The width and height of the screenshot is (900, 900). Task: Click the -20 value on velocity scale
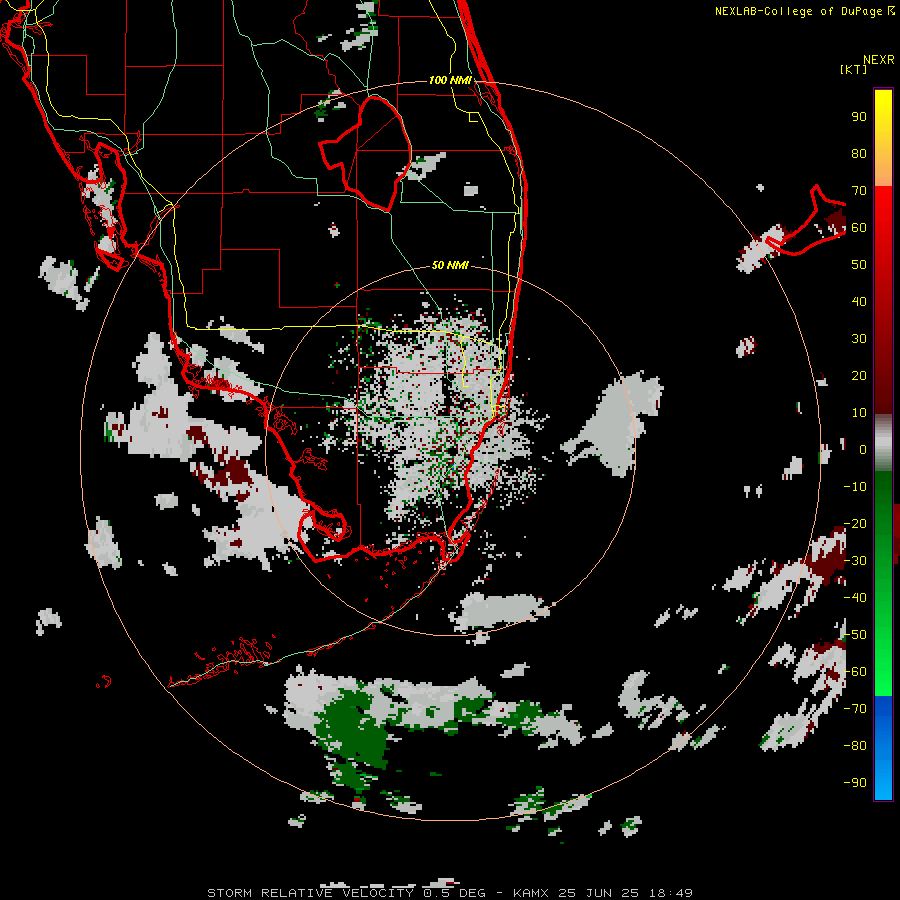coord(855,523)
